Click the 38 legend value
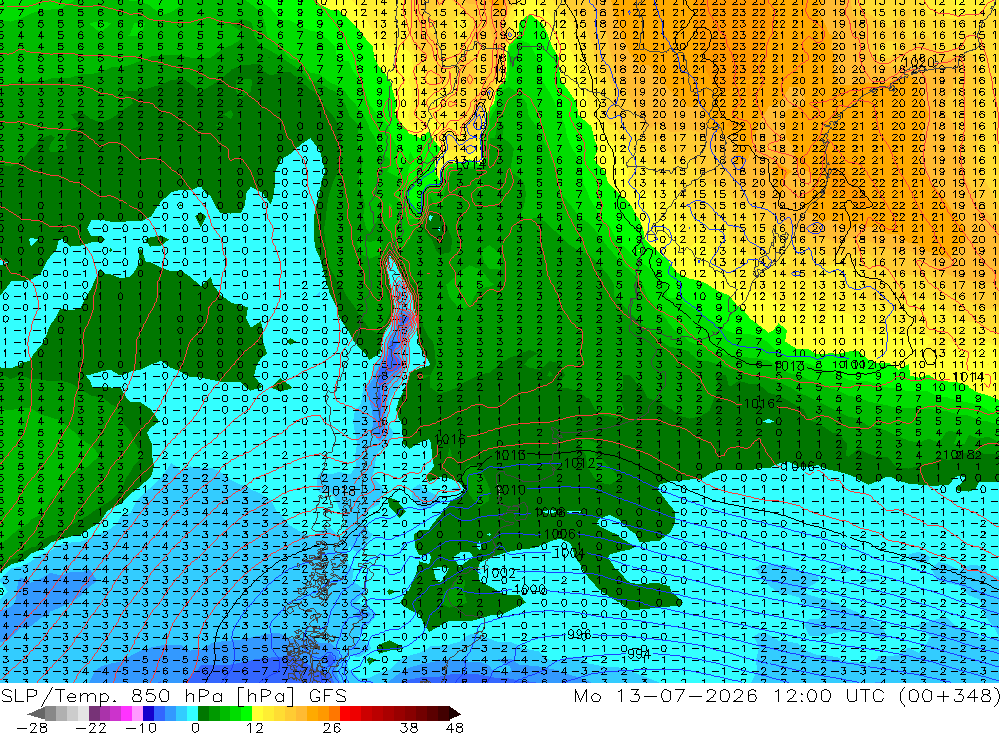The width and height of the screenshot is (1000, 733). coord(408,728)
